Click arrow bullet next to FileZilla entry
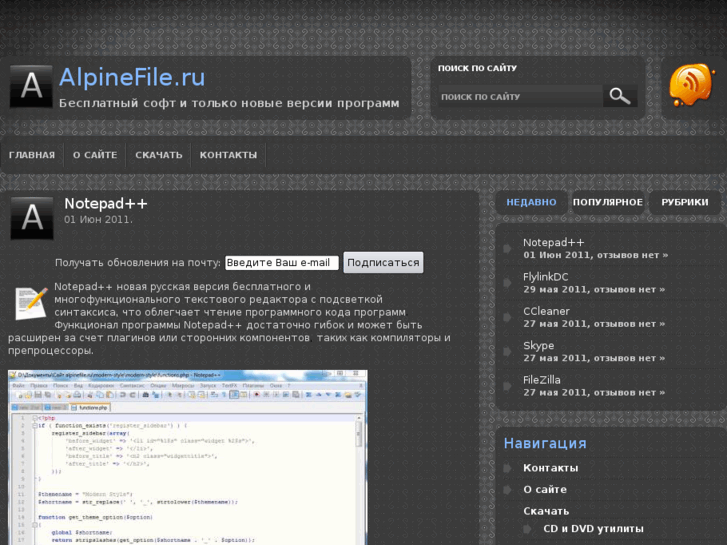The image size is (727, 545). [508, 386]
